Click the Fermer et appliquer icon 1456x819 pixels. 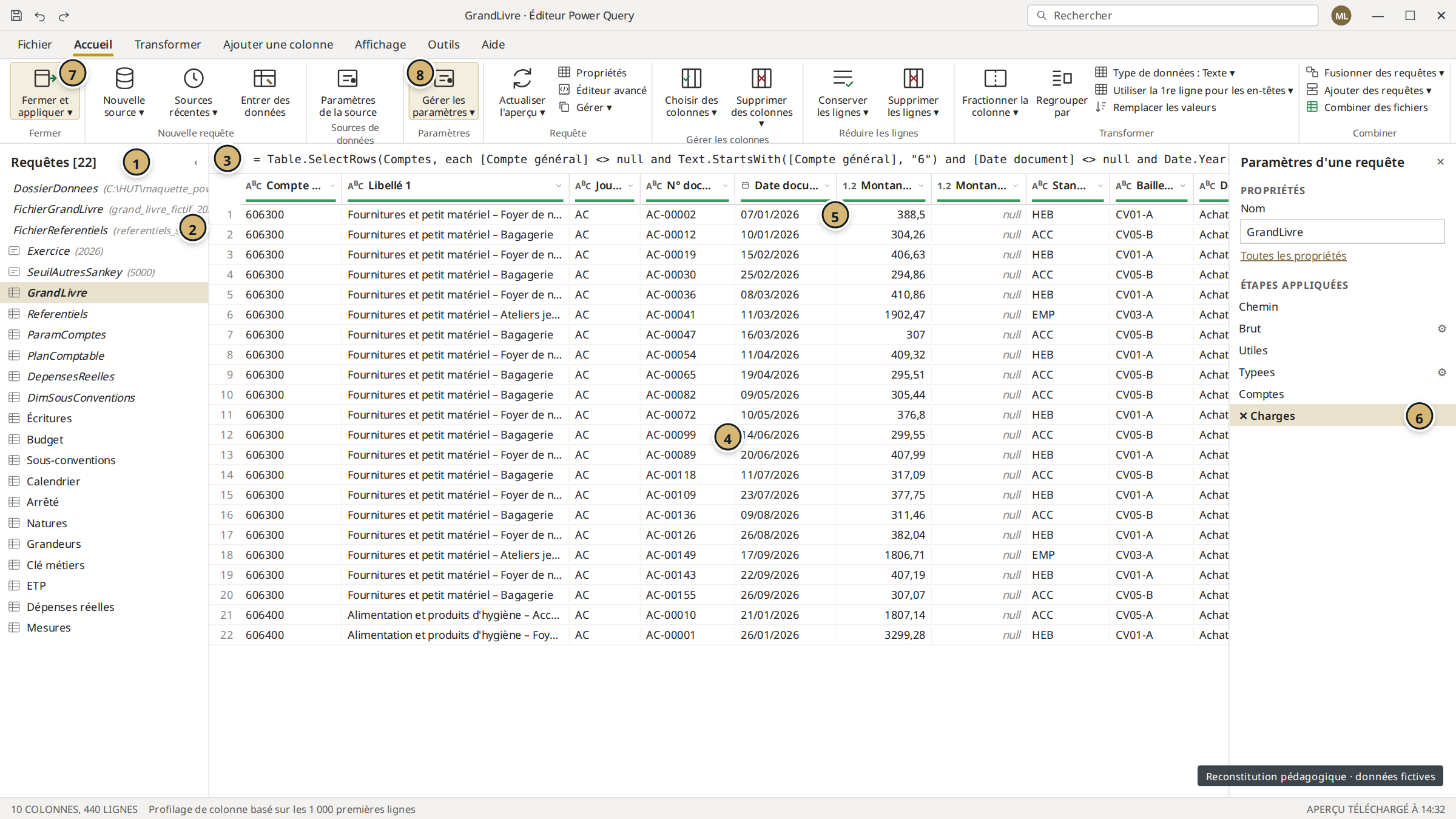[x=44, y=78]
